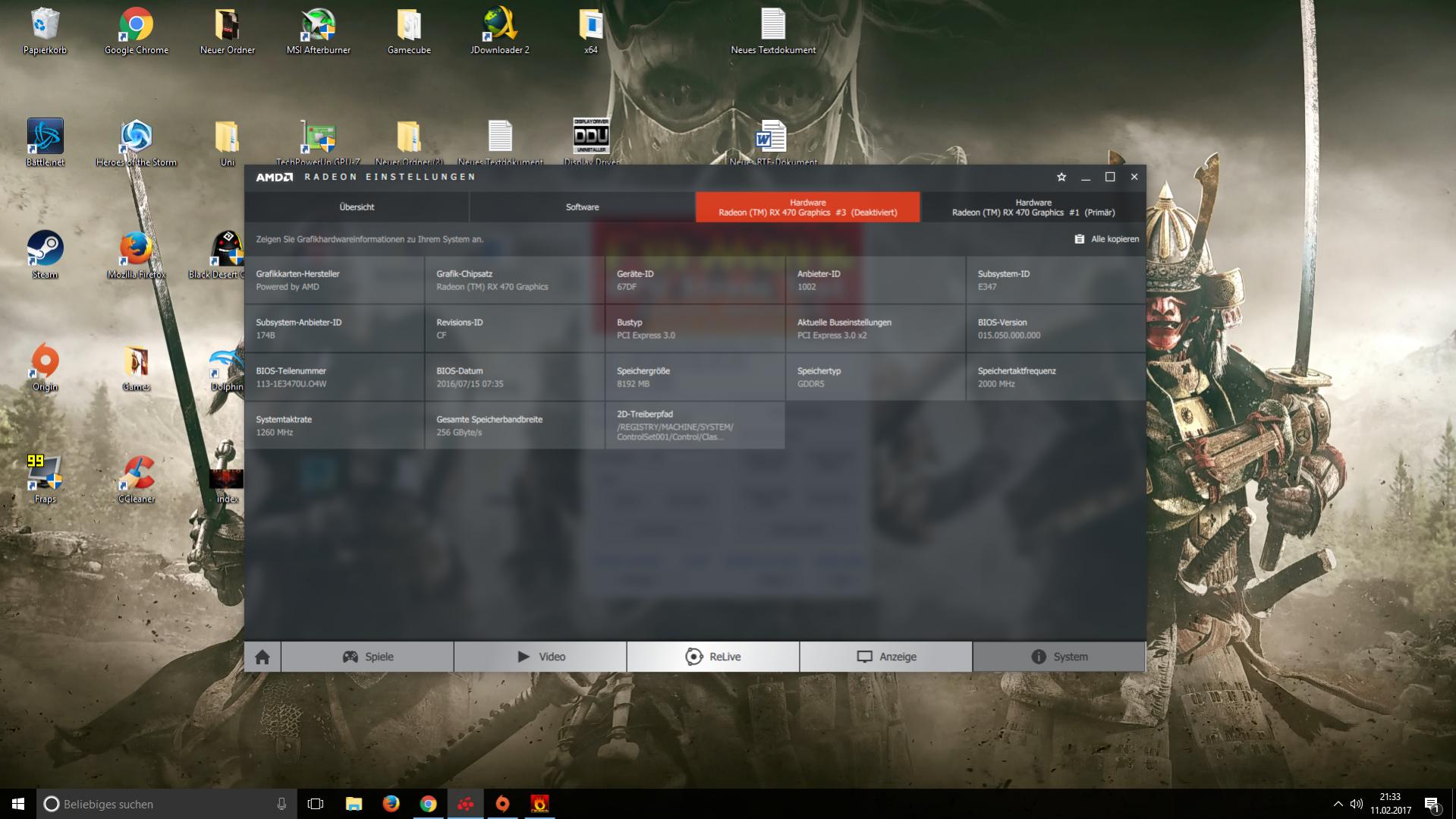Select the MSI Afterburner desktop icon
Screen dimensions: 1456x819
(318, 31)
